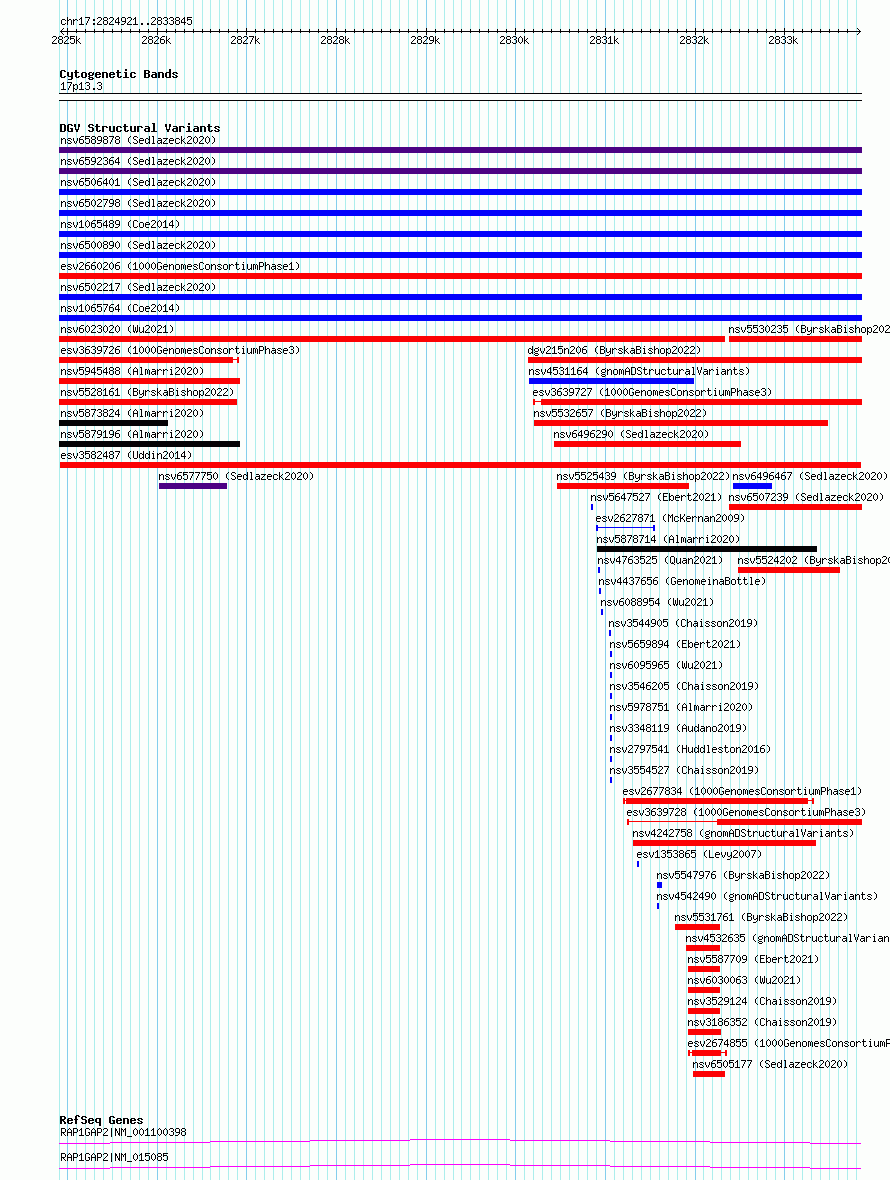Select the DGV Structural Variants track title

(140, 128)
